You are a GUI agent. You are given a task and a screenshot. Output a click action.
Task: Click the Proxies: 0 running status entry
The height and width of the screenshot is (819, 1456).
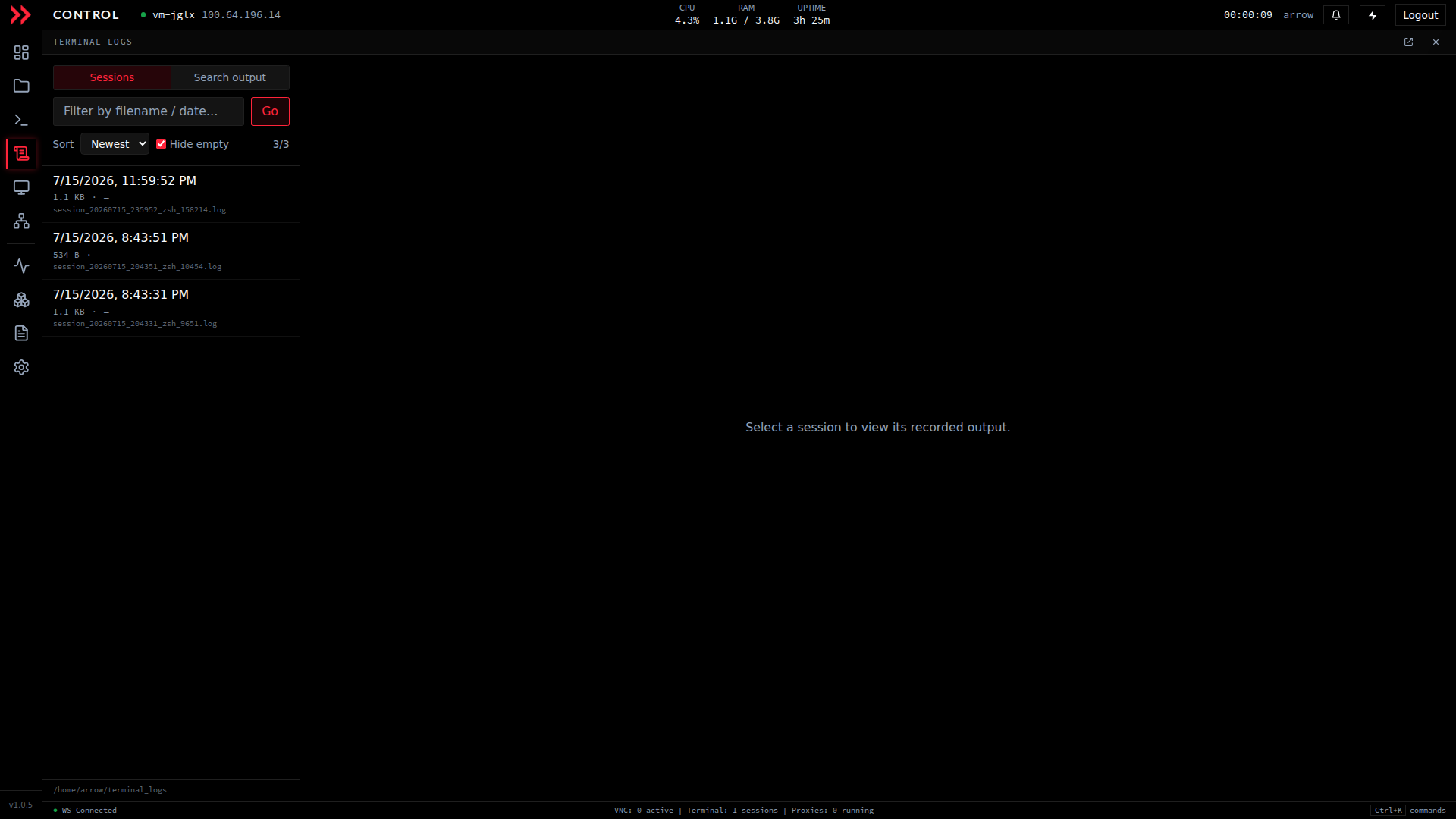click(833, 811)
